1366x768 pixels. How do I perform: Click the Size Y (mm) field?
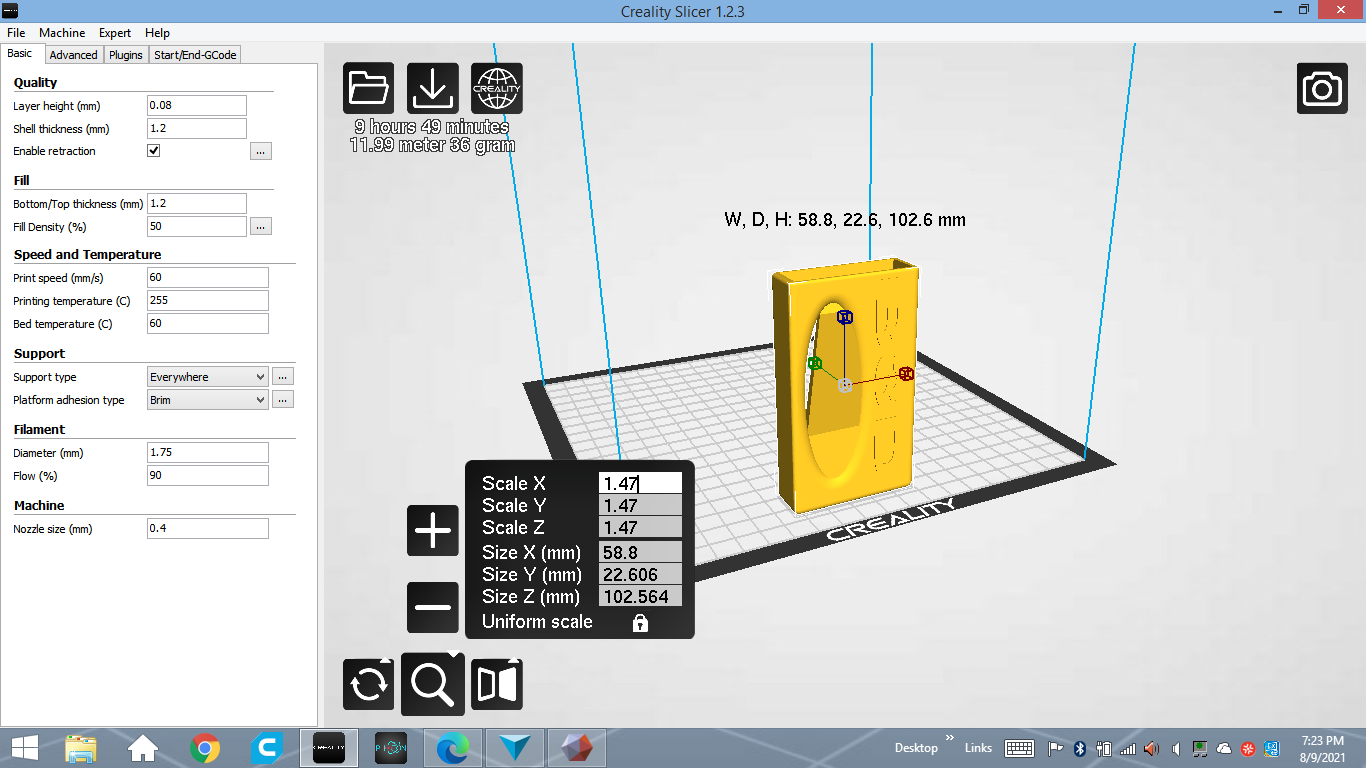641,574
